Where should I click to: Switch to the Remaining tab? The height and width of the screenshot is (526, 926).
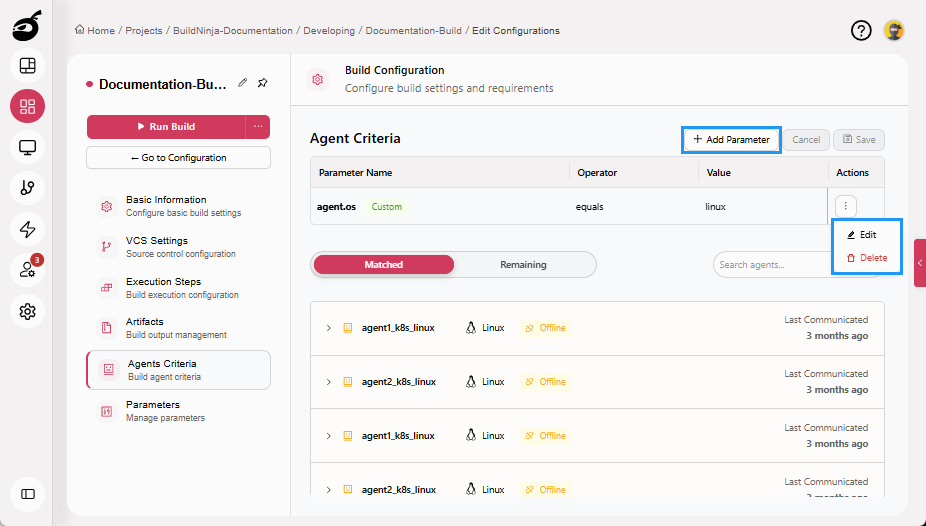(523, 264)
